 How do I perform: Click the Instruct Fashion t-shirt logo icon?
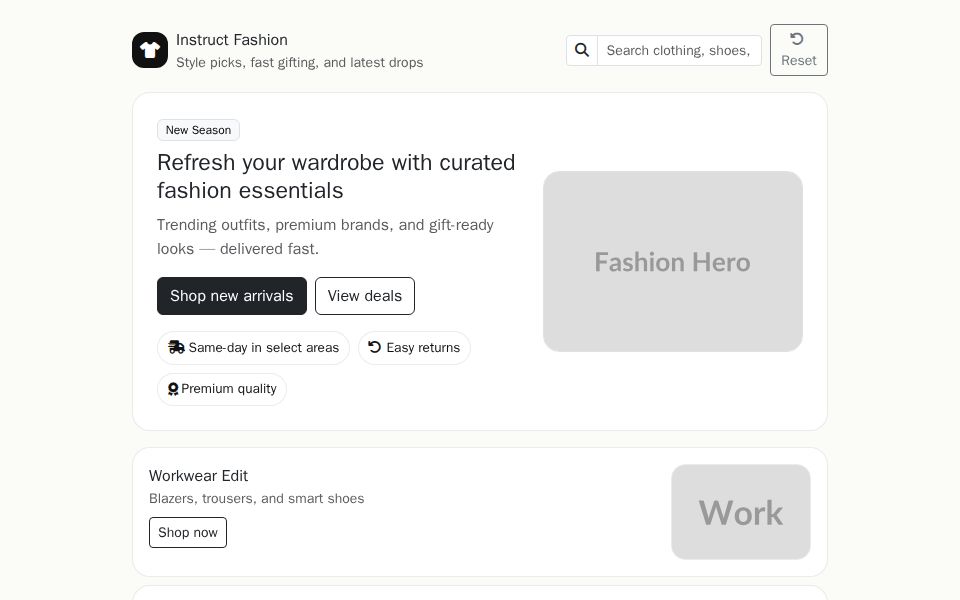(x=150, y=50)
